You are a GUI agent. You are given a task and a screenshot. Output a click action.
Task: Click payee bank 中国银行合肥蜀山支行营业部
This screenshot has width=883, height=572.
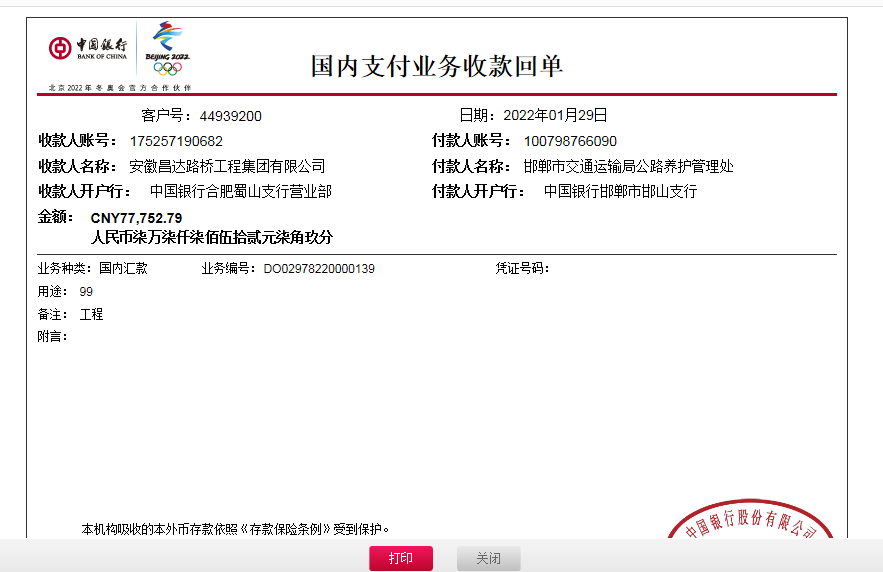pyautogui.click(x=240, y=191)
